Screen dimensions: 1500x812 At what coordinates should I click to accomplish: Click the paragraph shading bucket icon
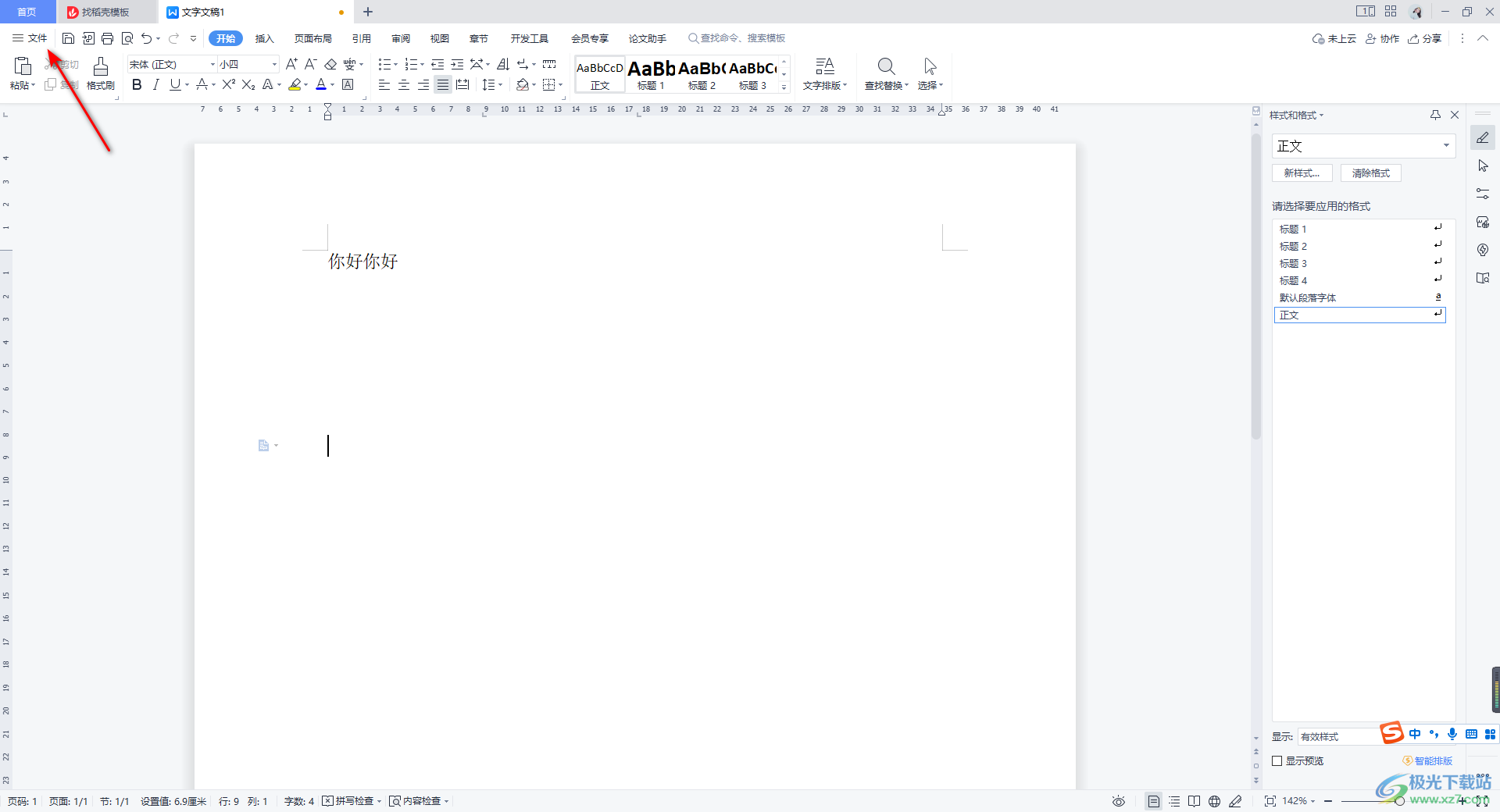click(x=522, y=84)
